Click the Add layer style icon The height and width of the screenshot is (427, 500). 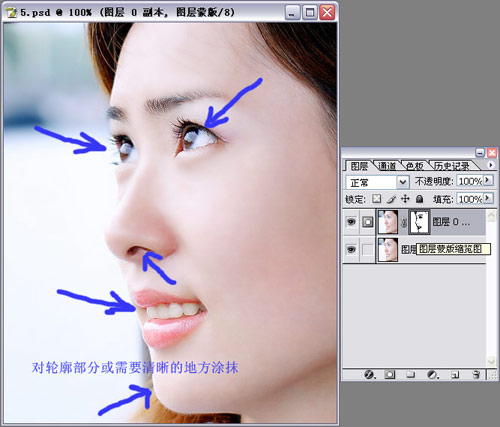(369, 375)
